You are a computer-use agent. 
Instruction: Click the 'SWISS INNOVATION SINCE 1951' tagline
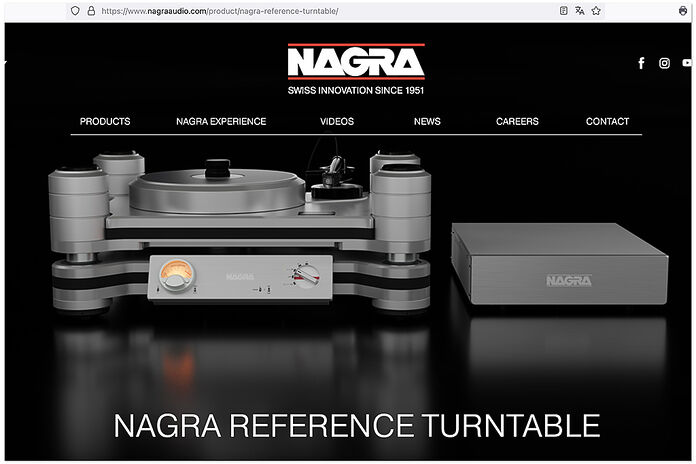[356, 91]
